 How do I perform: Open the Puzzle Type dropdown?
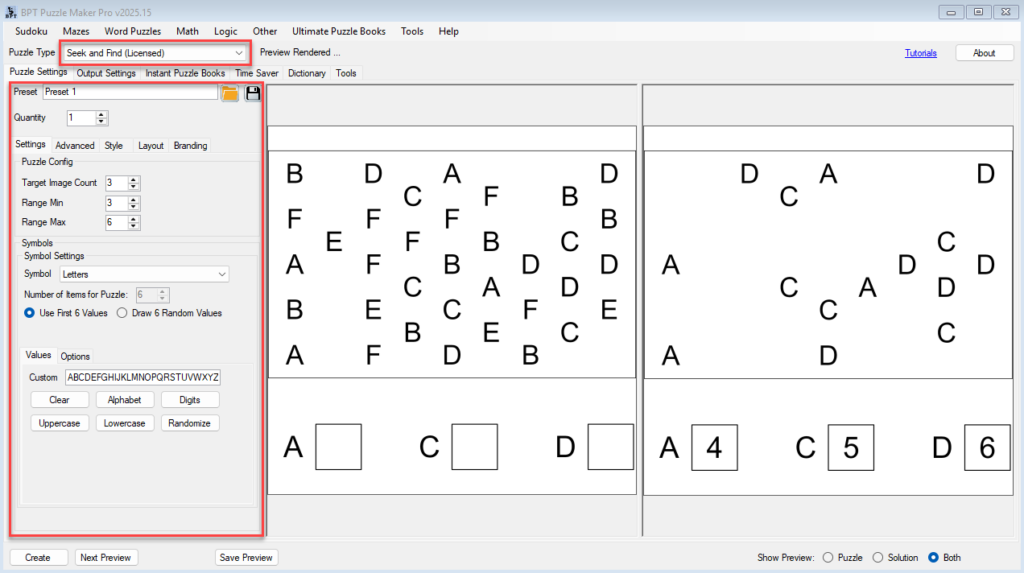155,52
